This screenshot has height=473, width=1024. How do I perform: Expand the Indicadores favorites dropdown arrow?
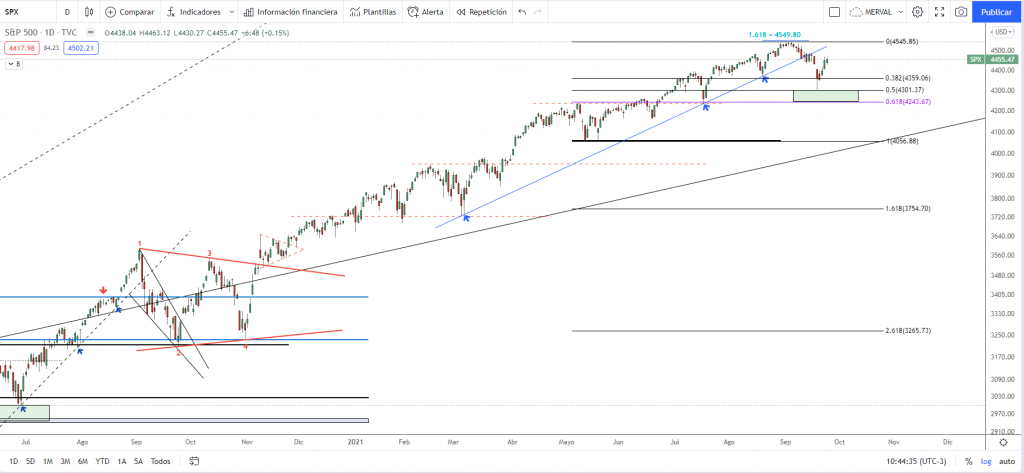click(231, 12)
